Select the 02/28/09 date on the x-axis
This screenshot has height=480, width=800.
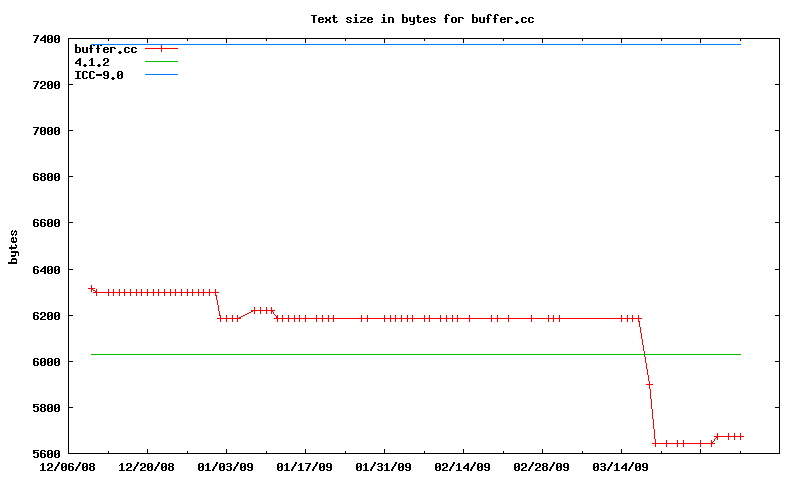pyautogui.click(x=541, y=467)
